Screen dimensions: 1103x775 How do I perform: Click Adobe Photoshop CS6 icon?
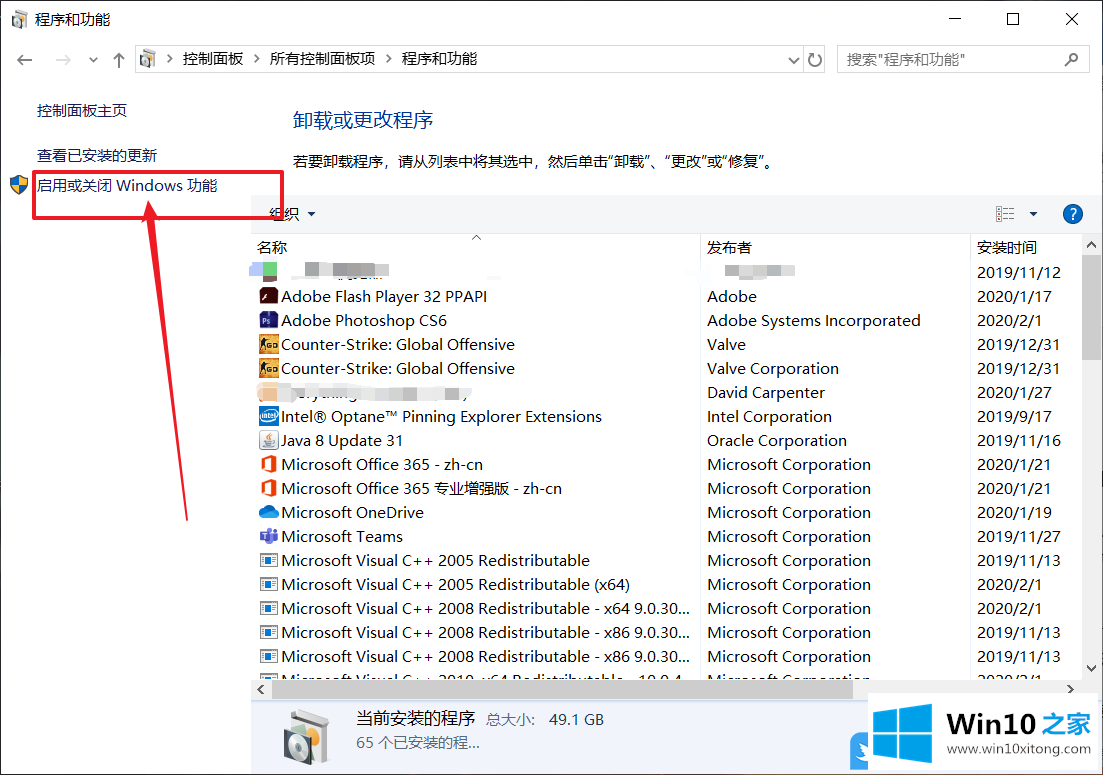pyautogui.click(x=269, y=320)
